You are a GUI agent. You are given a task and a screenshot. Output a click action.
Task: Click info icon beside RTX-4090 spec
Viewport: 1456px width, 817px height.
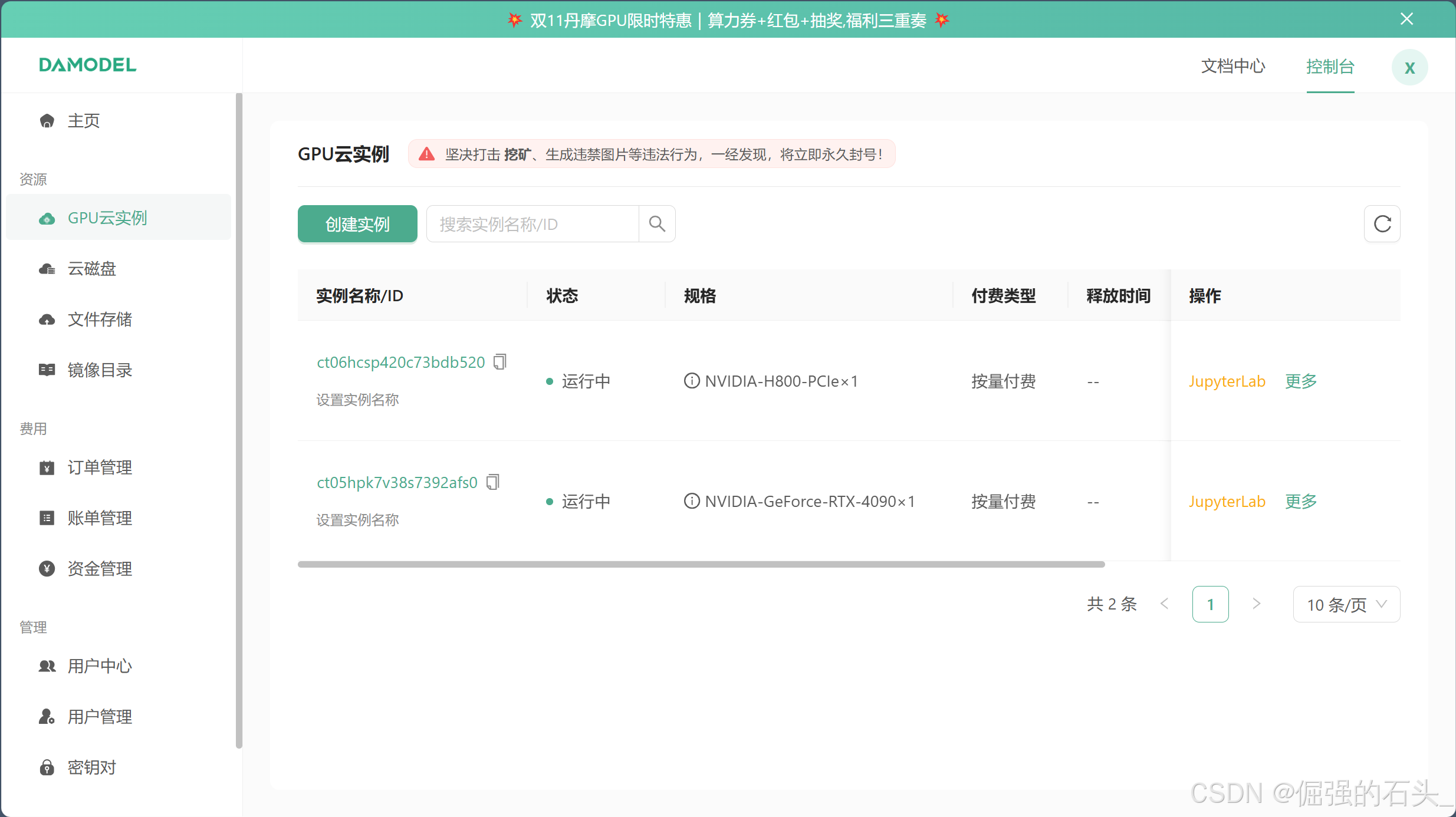click(691, 501)
